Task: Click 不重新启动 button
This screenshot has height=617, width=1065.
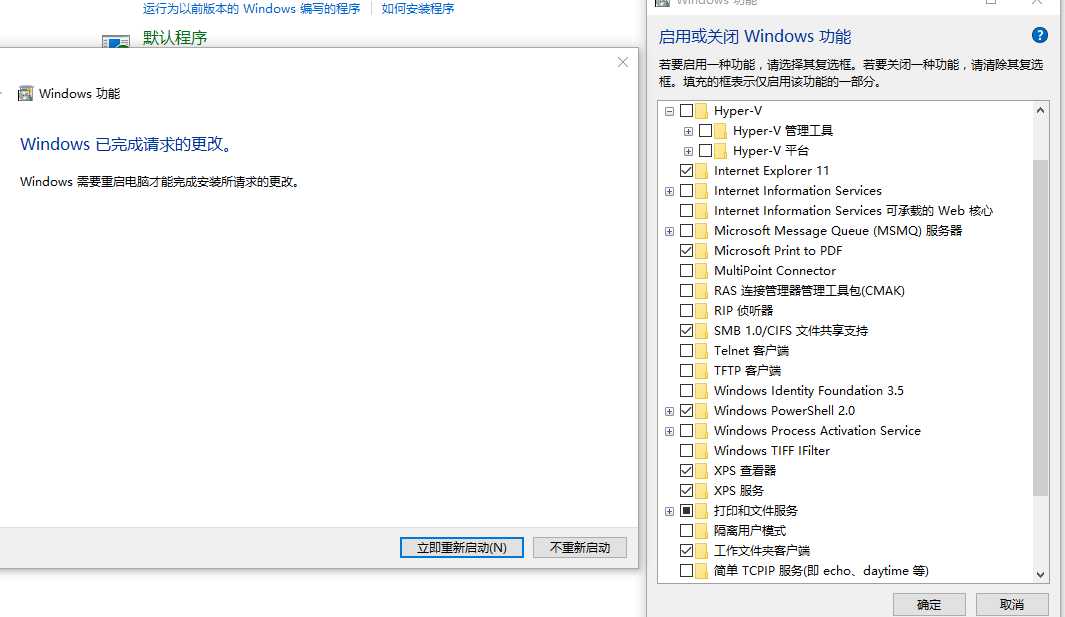Action: pos(580,548)
